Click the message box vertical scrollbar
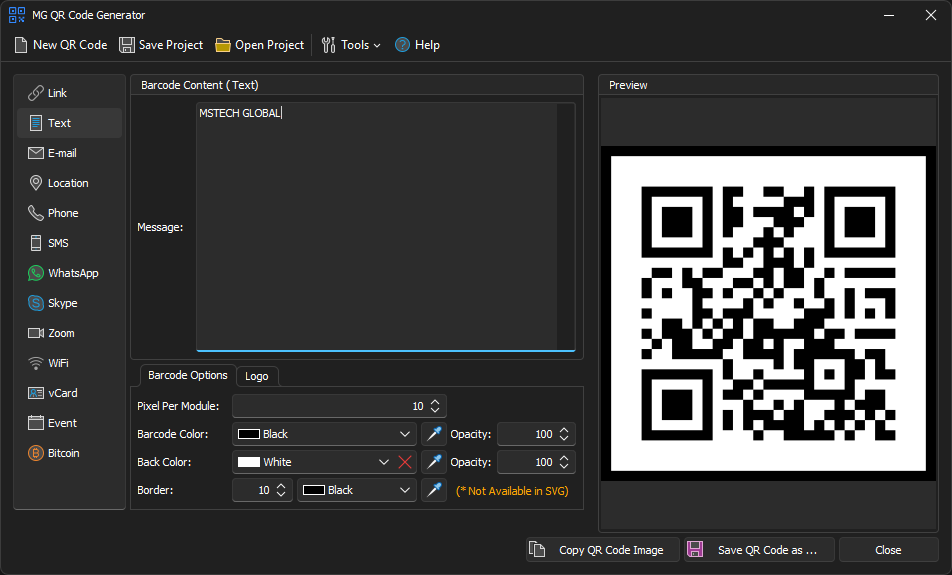The height and width of the screenshot is (575, 952). 565,226
